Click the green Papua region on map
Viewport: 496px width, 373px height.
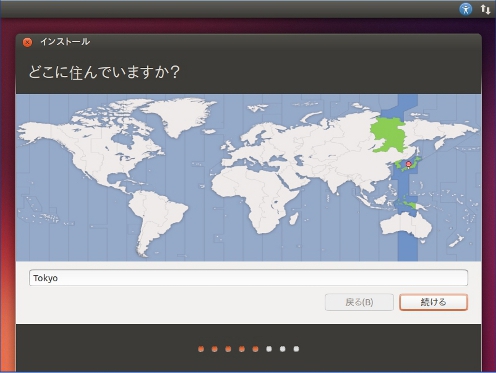[x=411, y=205]
